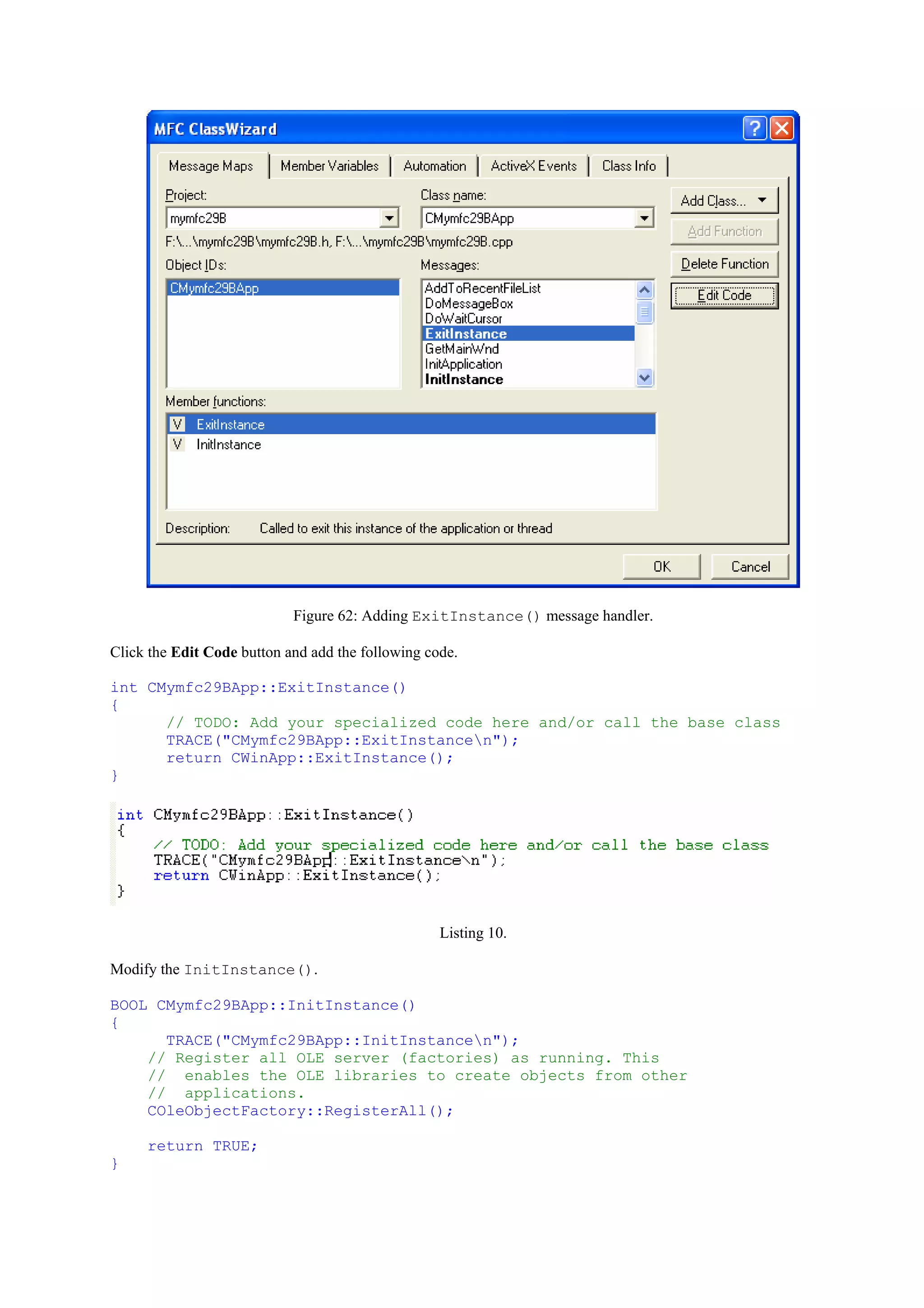The height and width of the screenshot is (1308, 924).
Task: Open the Automation tab
Action: point(434,167)
